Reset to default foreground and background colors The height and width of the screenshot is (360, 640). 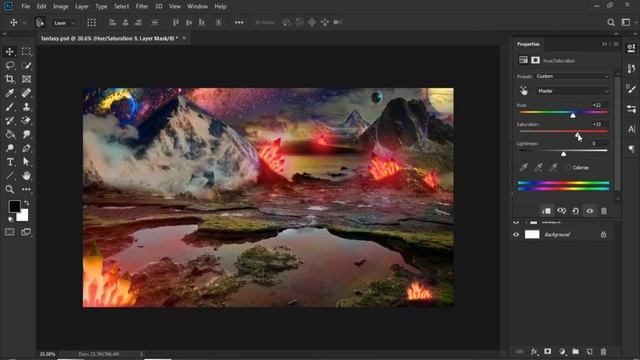coord(10,219)
